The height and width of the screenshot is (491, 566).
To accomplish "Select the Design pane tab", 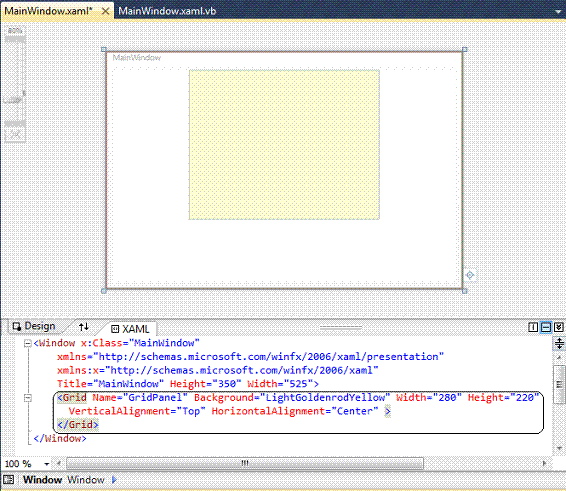I will click(34, 326).
